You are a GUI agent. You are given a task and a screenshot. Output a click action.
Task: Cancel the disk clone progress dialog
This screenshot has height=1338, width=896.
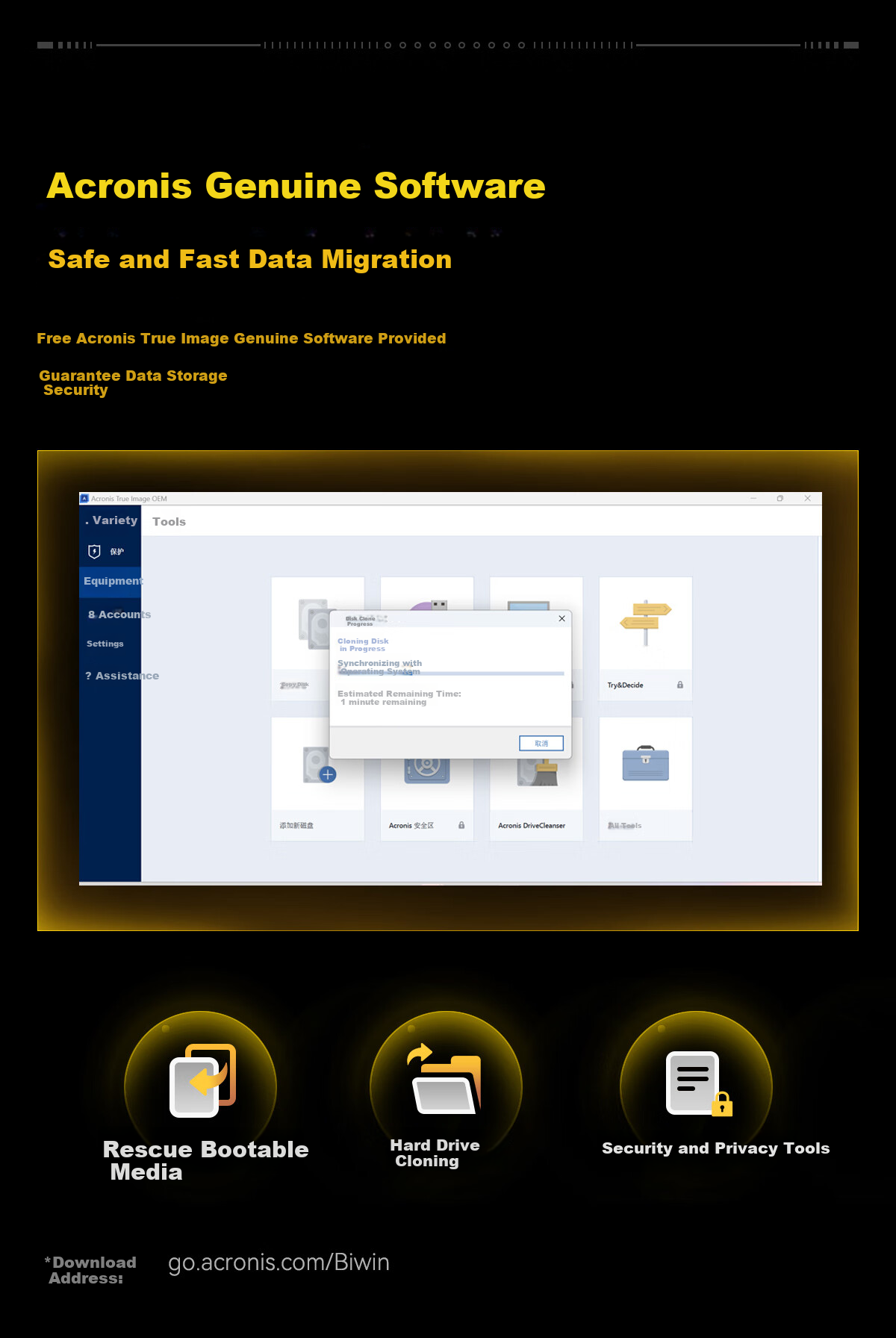541,744
